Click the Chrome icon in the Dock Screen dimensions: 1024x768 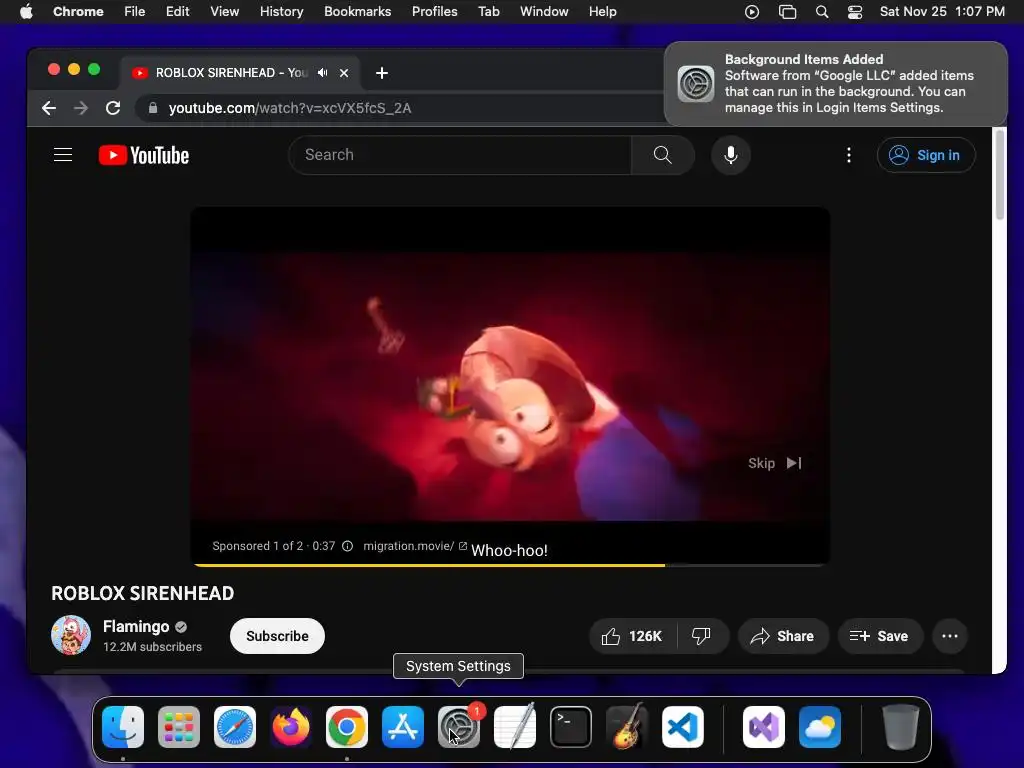[x=347, y=727]
